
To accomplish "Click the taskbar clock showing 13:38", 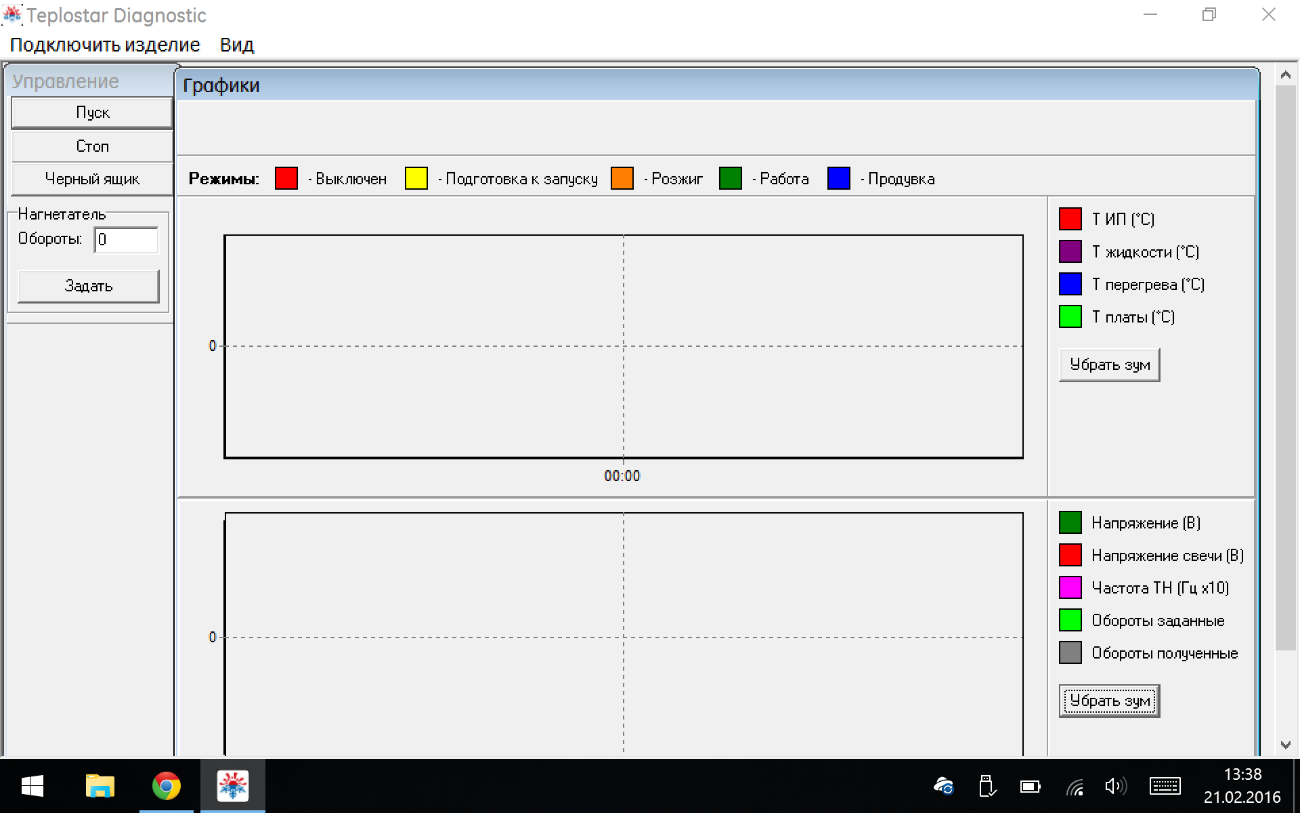I will click(x=1241, y=787).
